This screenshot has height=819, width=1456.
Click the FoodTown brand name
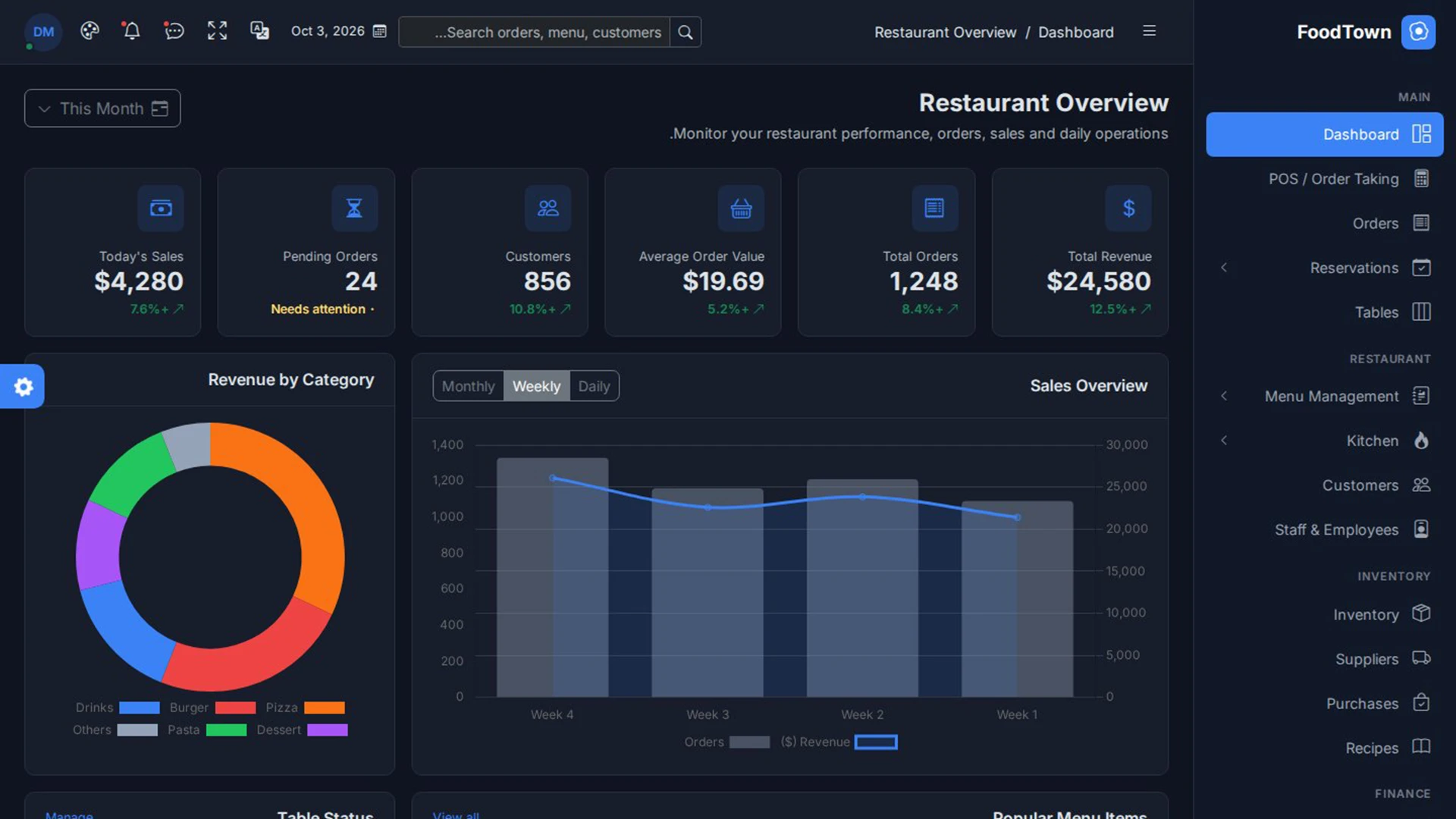click(1344, 32)
